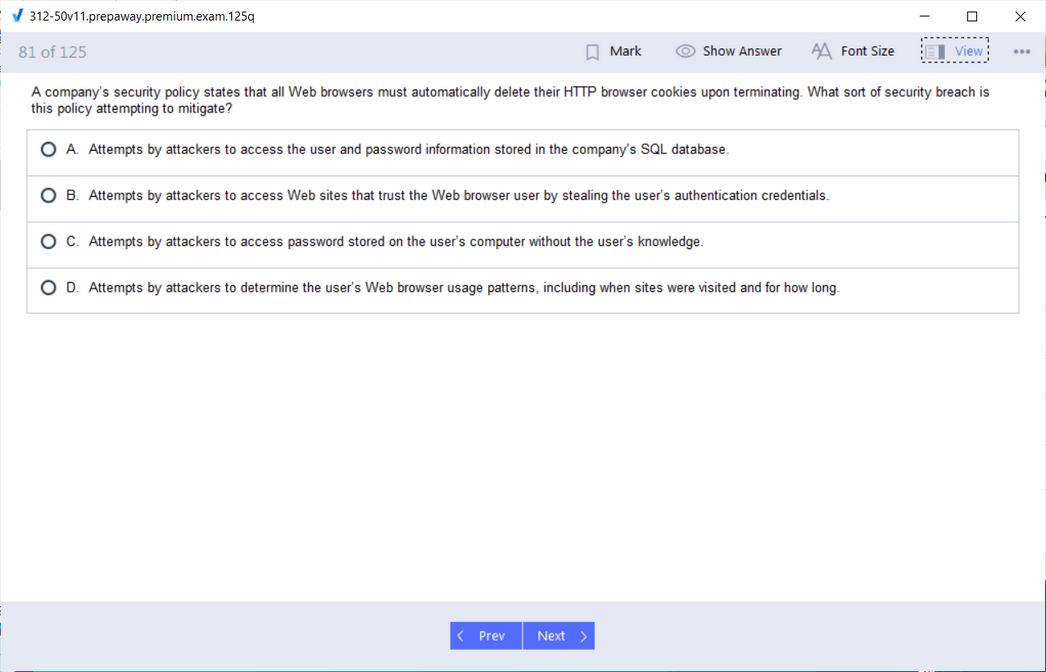This screenshot has width=1046, height=672.
Task: Click answer text about stealing authentication credentials
Action: [459, 196]
